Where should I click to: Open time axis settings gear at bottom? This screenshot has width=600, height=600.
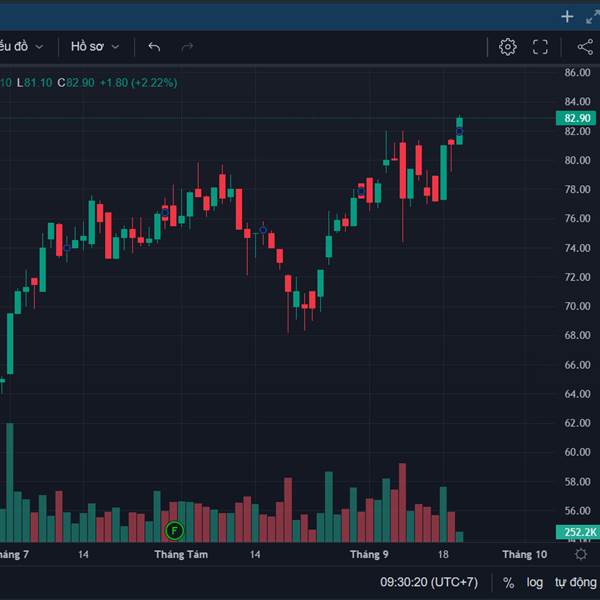tap(581, 554)
